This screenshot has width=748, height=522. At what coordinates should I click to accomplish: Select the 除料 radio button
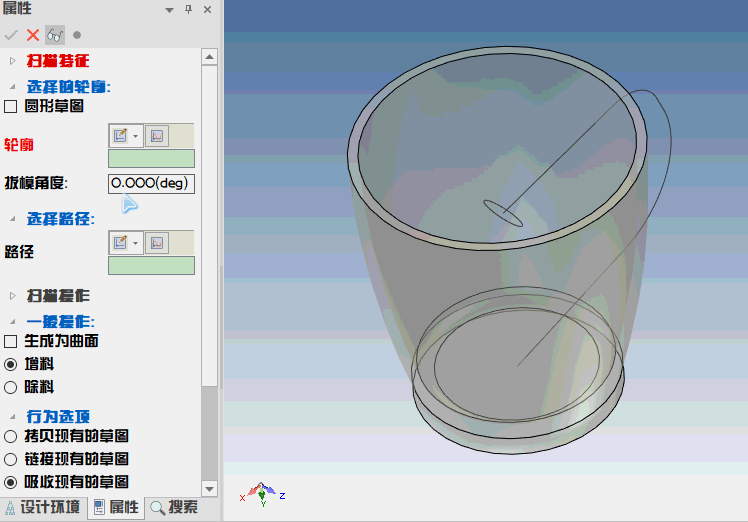[10, 387]
